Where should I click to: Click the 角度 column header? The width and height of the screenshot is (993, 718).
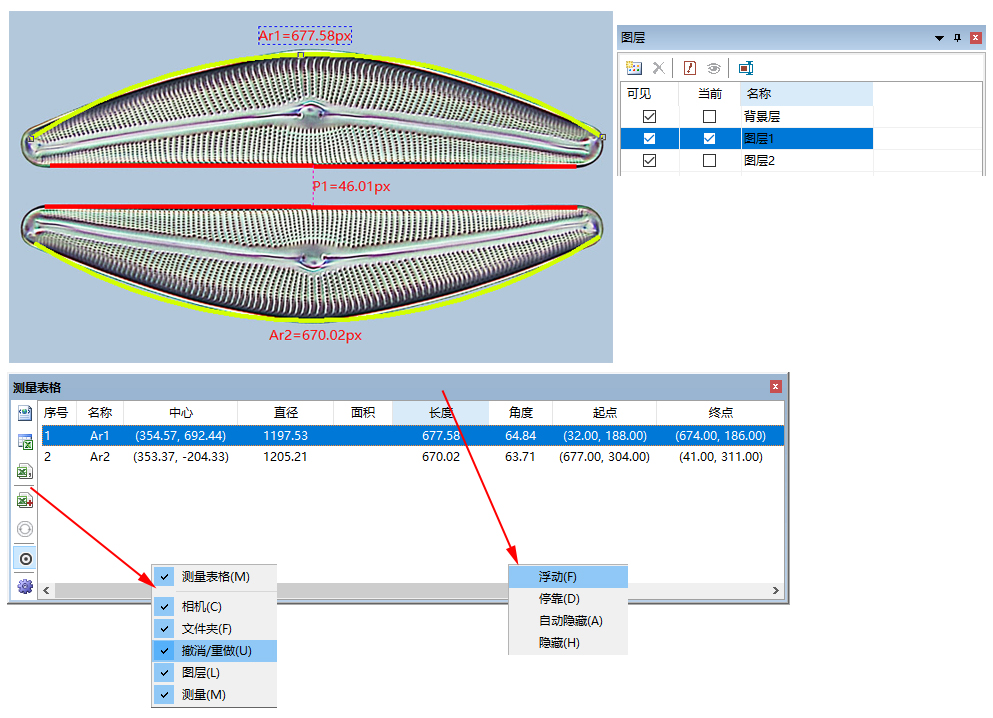tap(521, 413)
